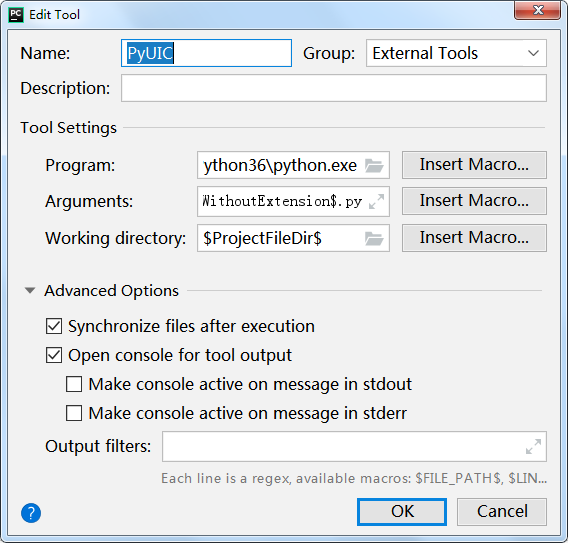Collapse the Advanced Options section
568x543 pixels.
click(x=30, y=291)
